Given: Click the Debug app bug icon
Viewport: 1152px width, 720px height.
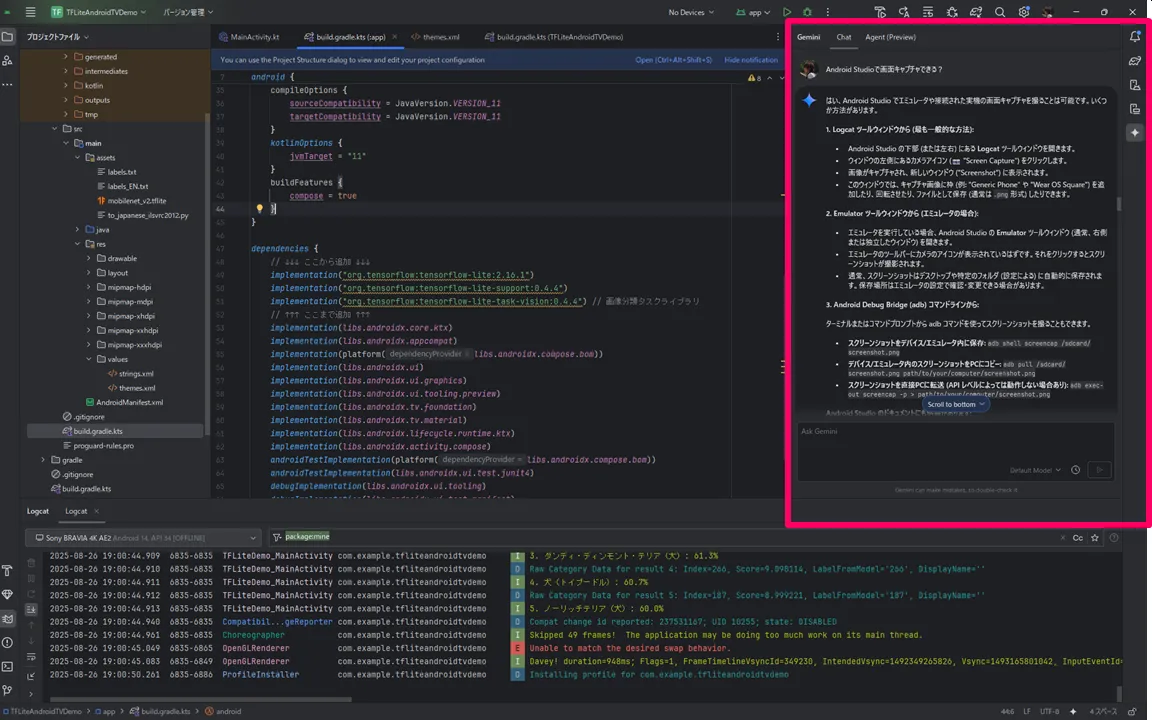Looking at the screenshot, I should pyautogui.click(x=808, y=12).
